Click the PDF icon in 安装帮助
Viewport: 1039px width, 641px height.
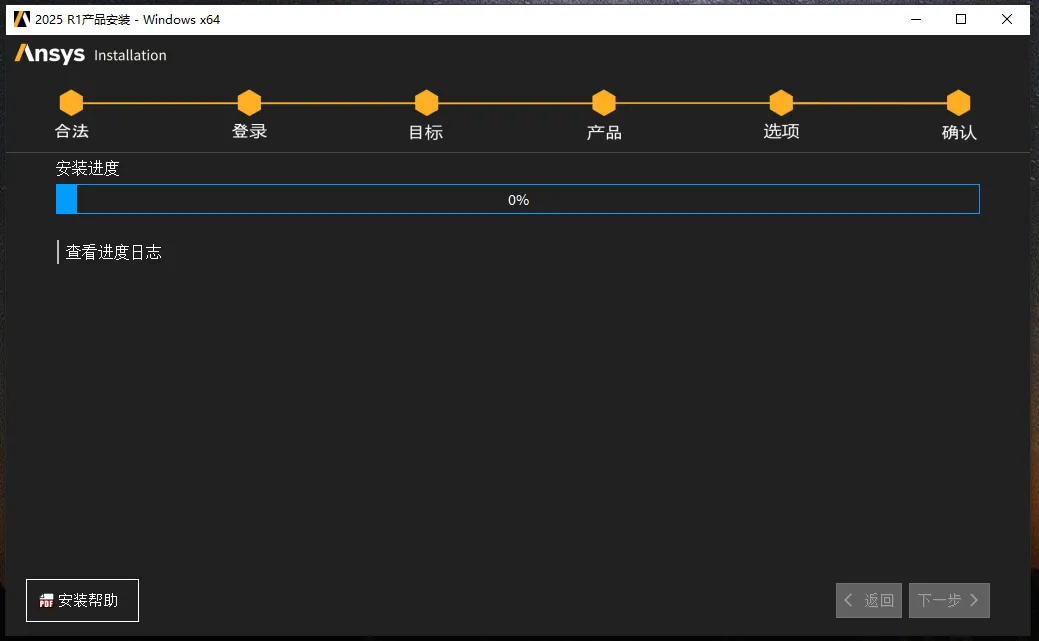pyautogui.click(x=46, y=601)
